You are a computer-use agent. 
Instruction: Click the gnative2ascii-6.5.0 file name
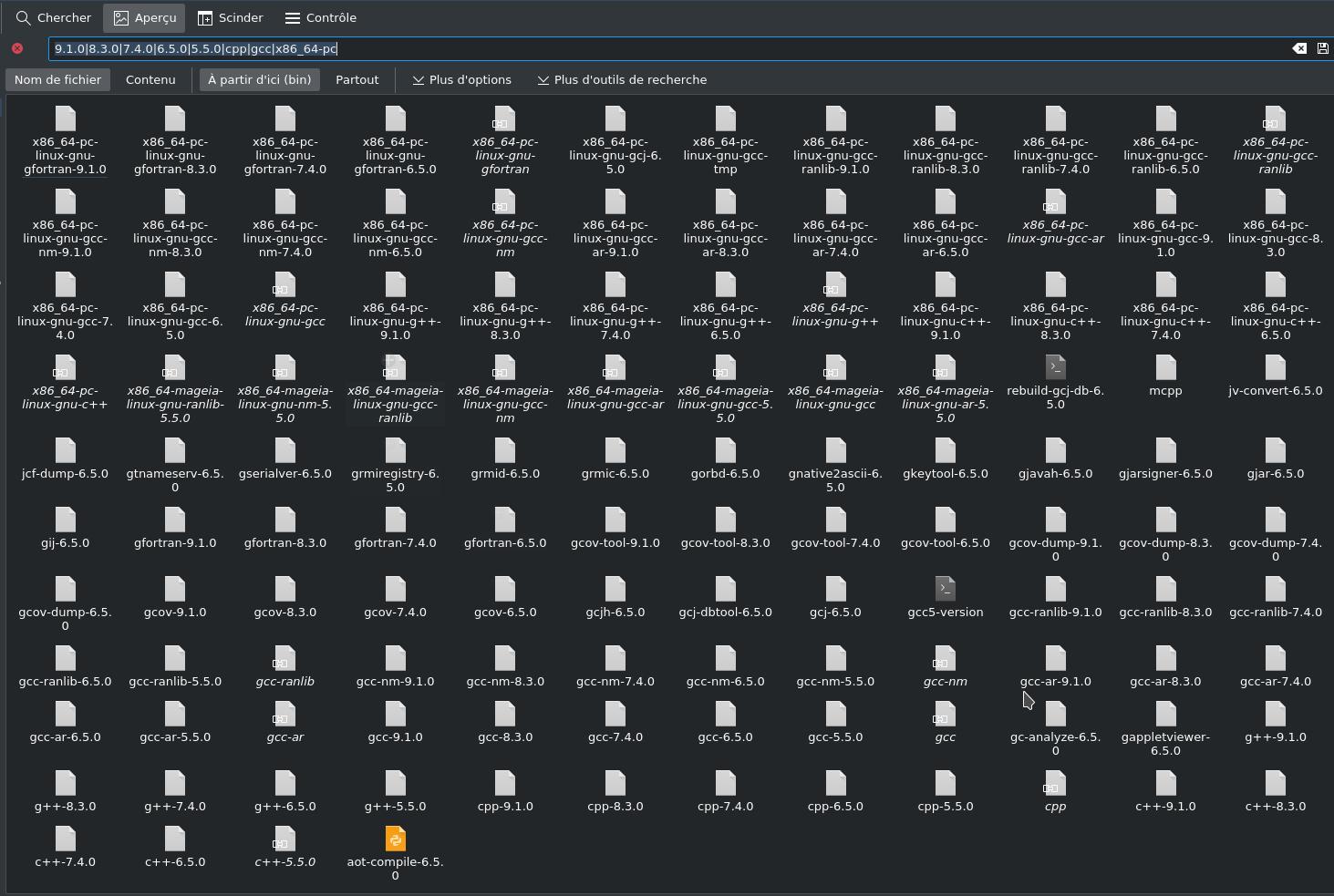[x=835, y=479]
